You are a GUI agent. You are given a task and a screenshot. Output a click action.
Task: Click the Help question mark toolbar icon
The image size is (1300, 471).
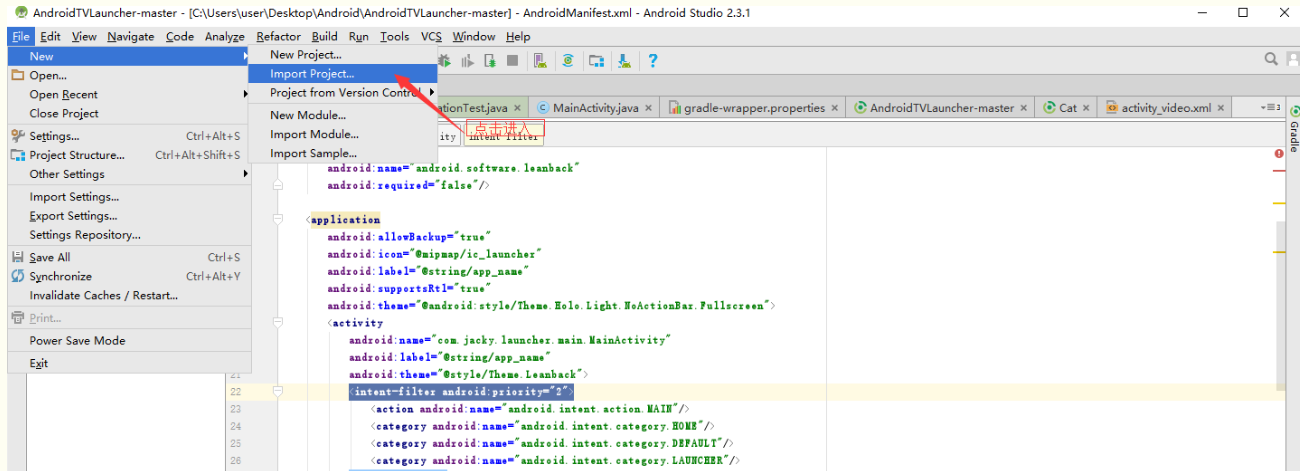click(652, 61)
